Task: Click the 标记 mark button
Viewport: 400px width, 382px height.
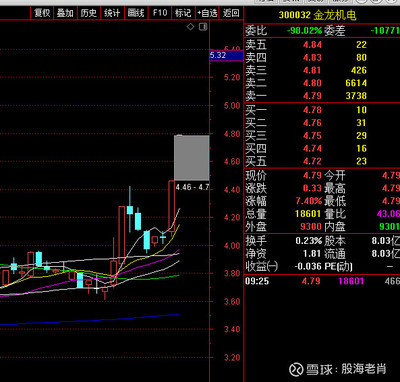Action: [x=183, y=13]
